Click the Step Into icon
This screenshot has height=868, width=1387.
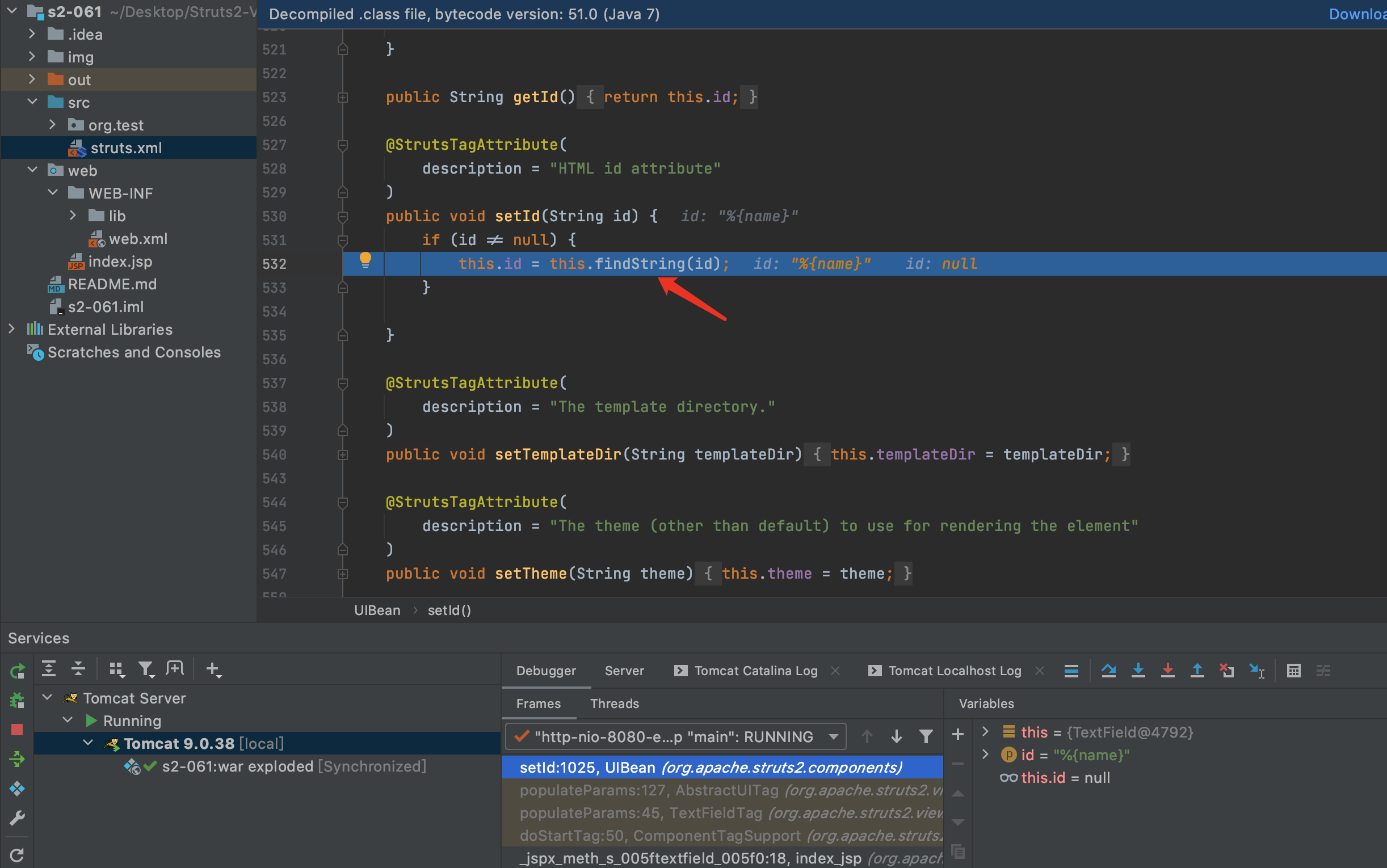(1138, 671)
